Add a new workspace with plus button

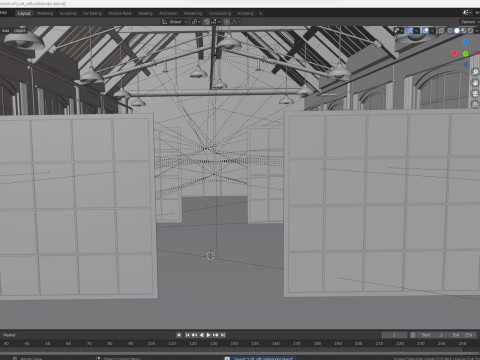pos(261,13)
